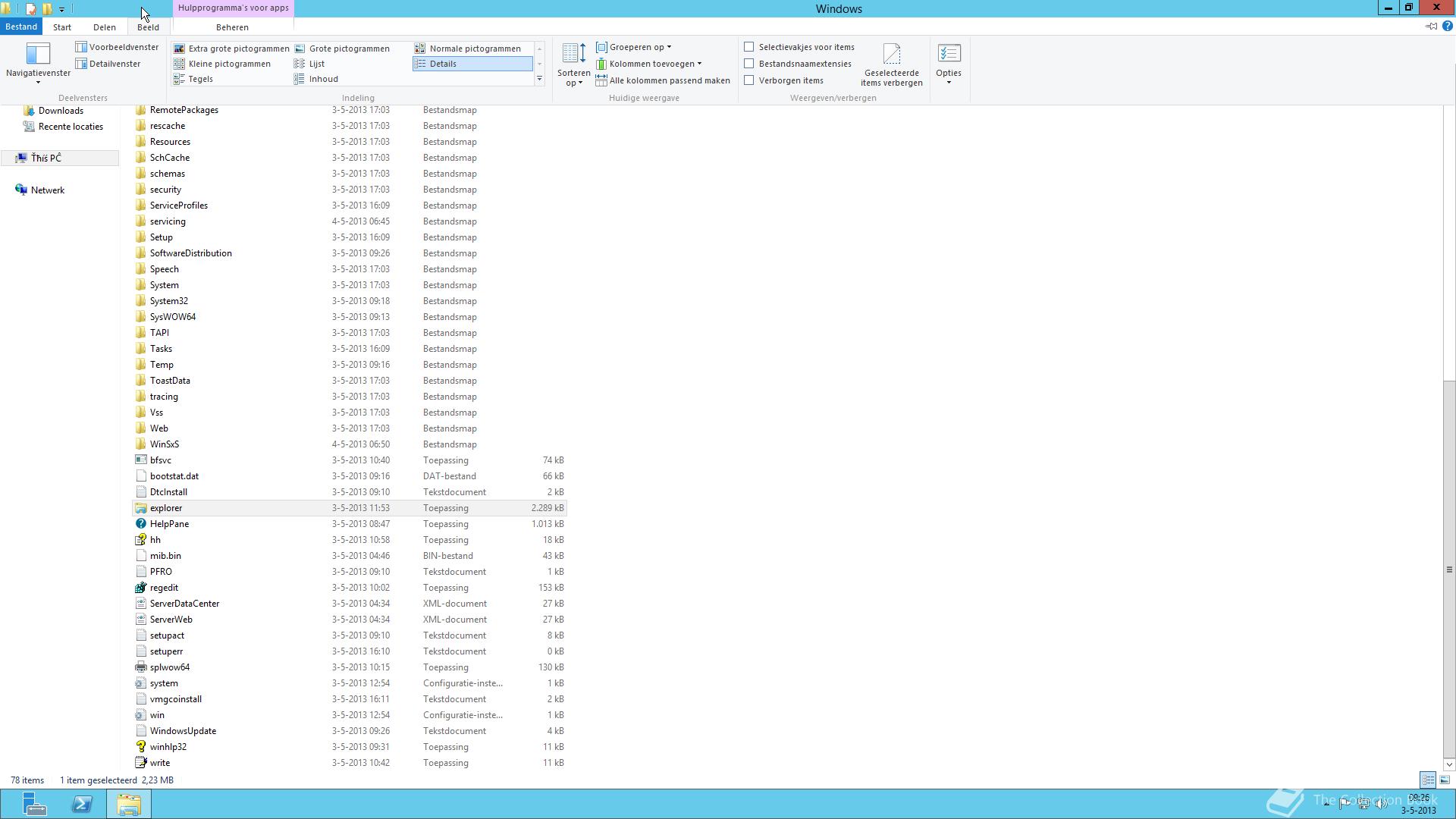Switch layout to Tegels

(x=193, y=79)
